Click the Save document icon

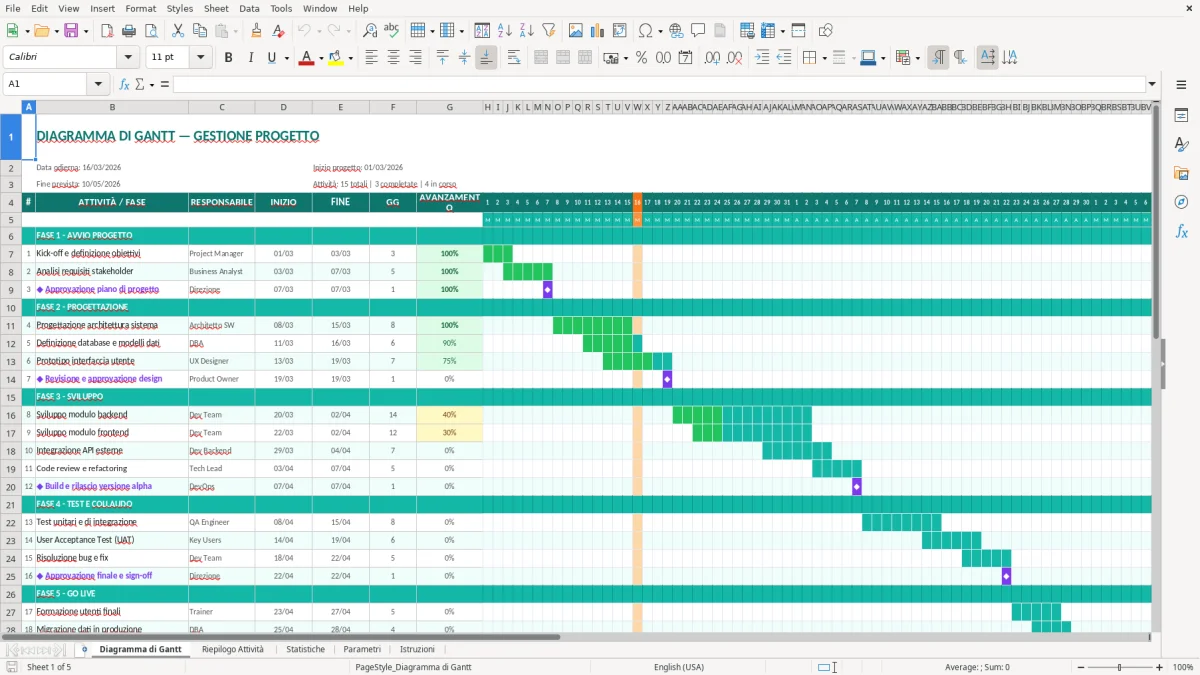click(x=70, y=31)
